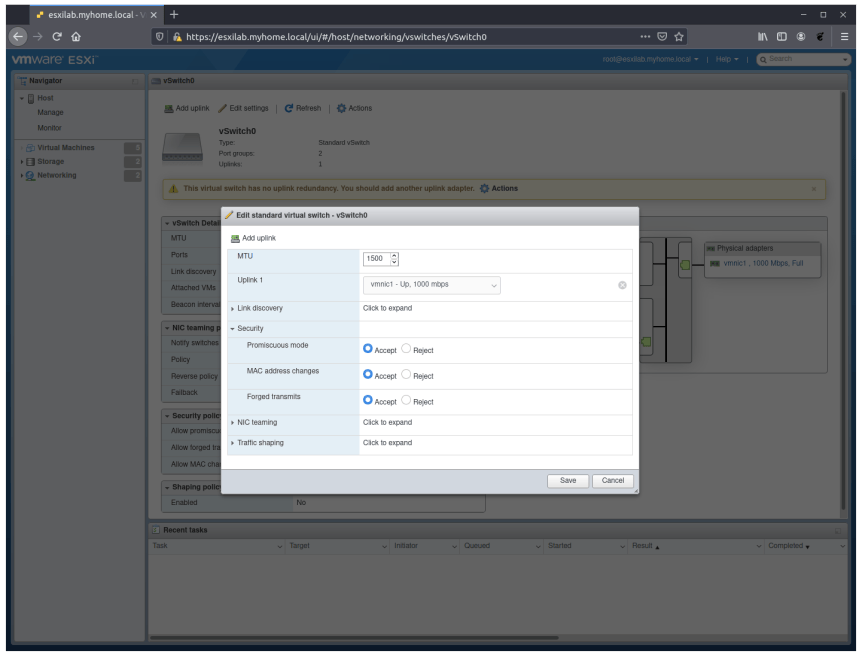The height and width of the screenshot is (657, 862).
Task: Click the Storage icon in the Navigator
Action: [x=30, y=162]
